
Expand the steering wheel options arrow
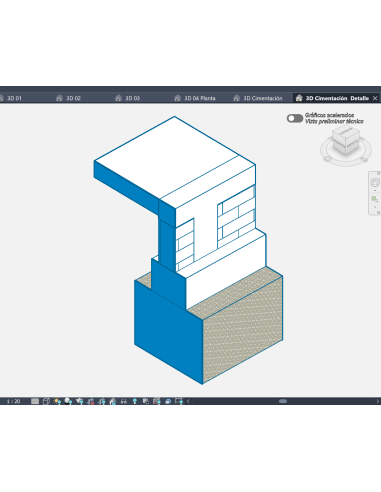(375, 191)
